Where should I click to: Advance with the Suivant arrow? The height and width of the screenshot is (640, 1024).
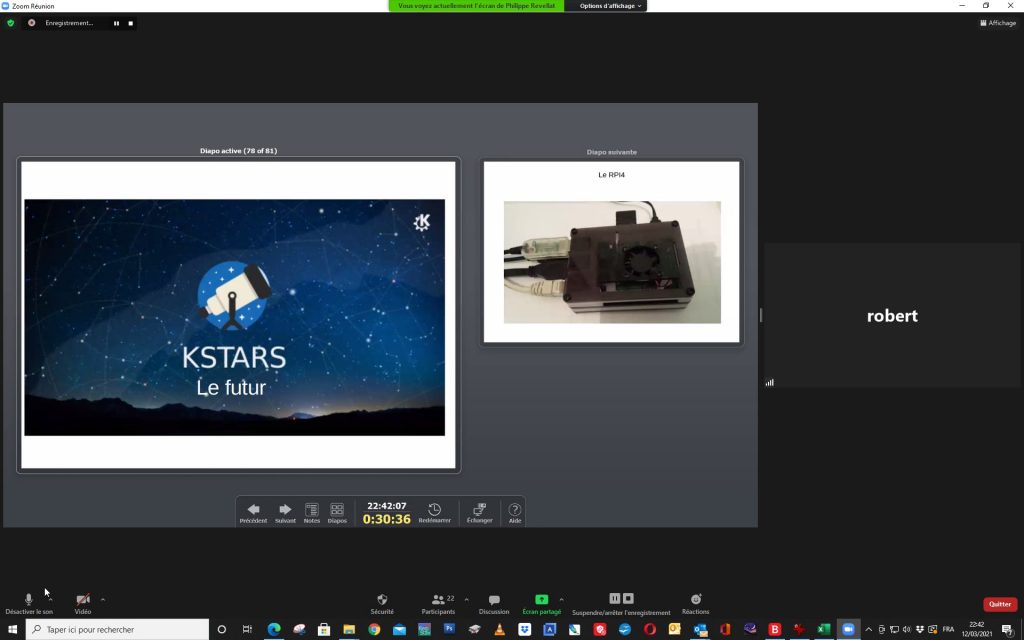(285, 513)
